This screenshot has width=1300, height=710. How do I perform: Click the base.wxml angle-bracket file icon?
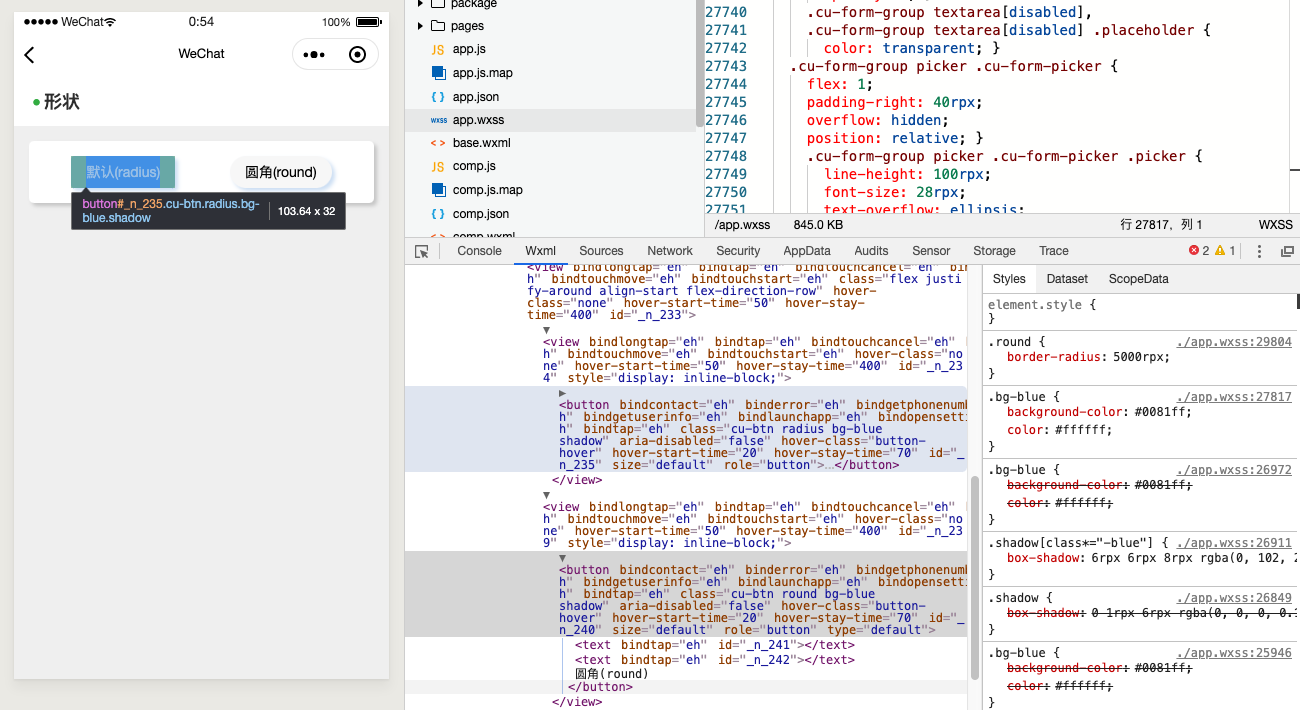point(438,143)
